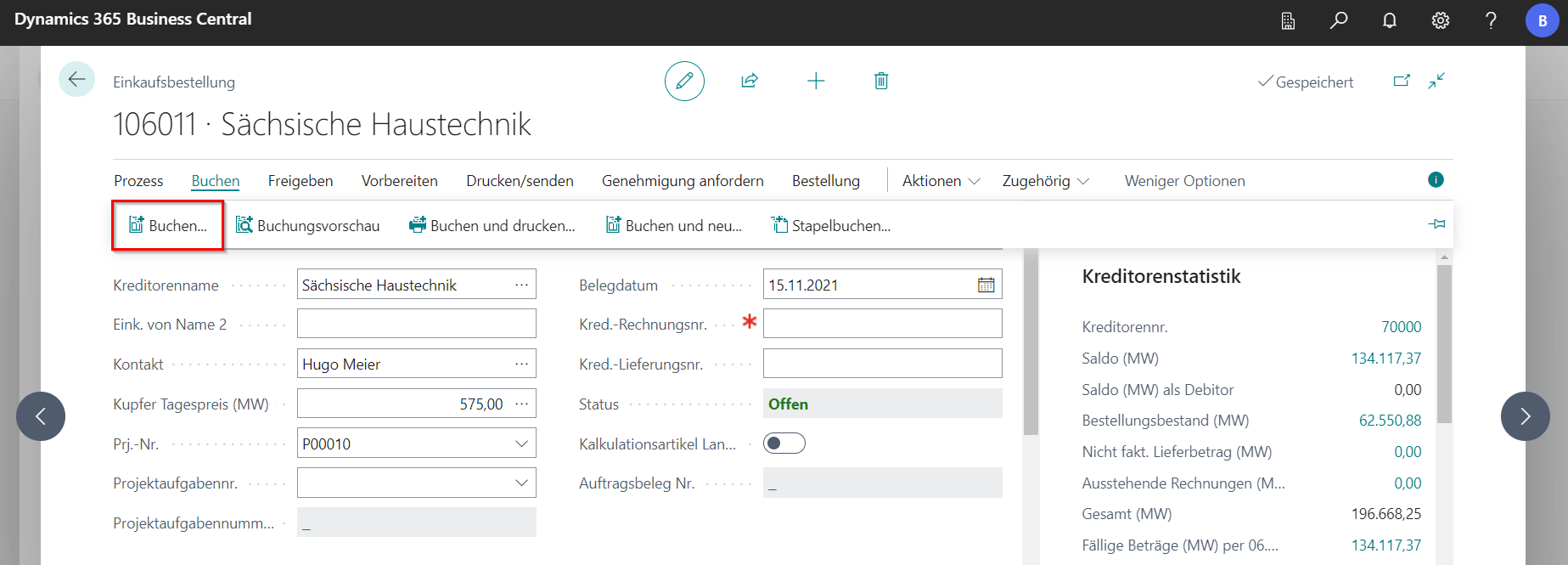Click the plus icon to create new

[x=815, y=82]
